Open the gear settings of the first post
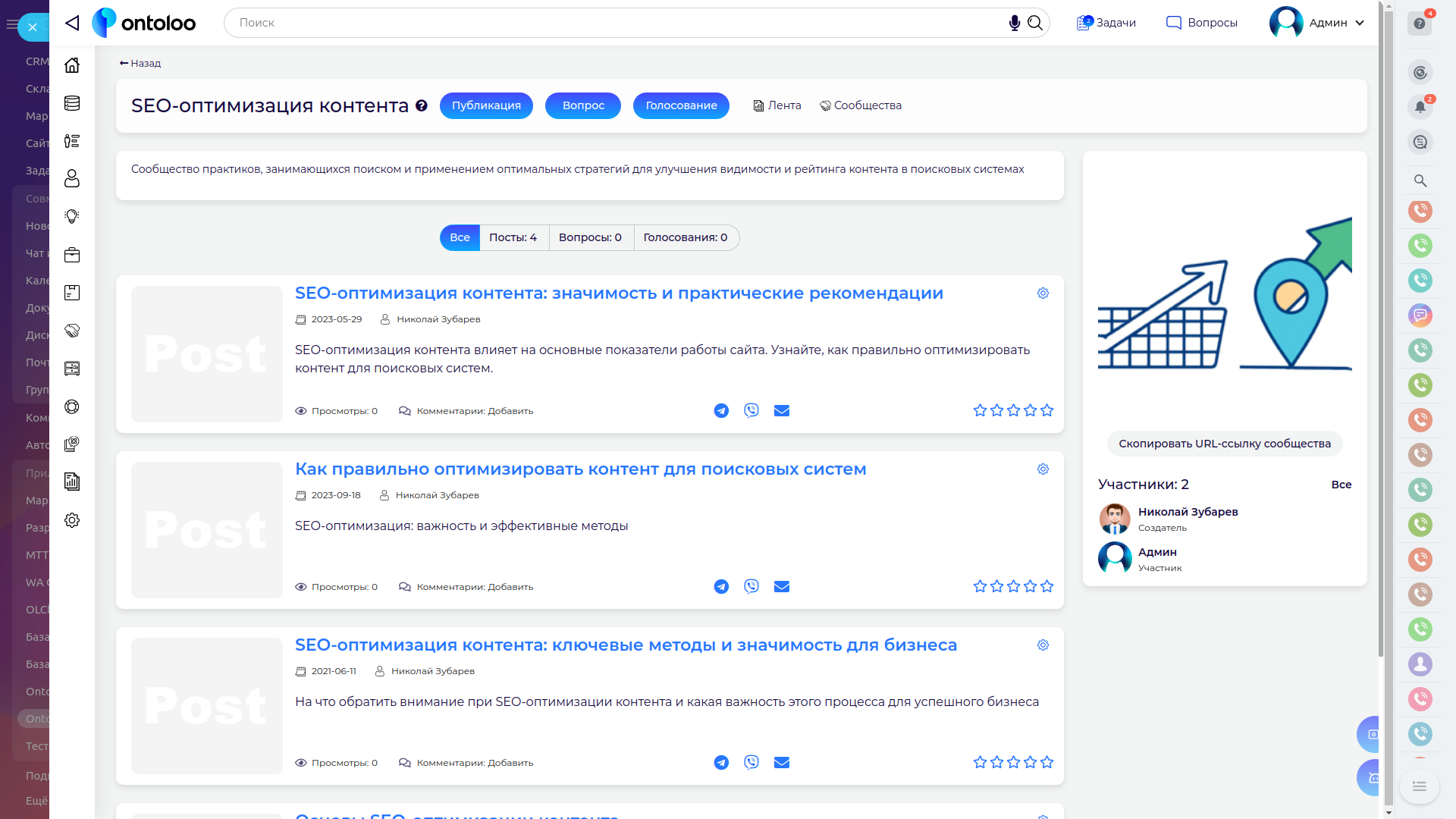This screenshot has width=1456, height=819. [x=1043, y=293]
